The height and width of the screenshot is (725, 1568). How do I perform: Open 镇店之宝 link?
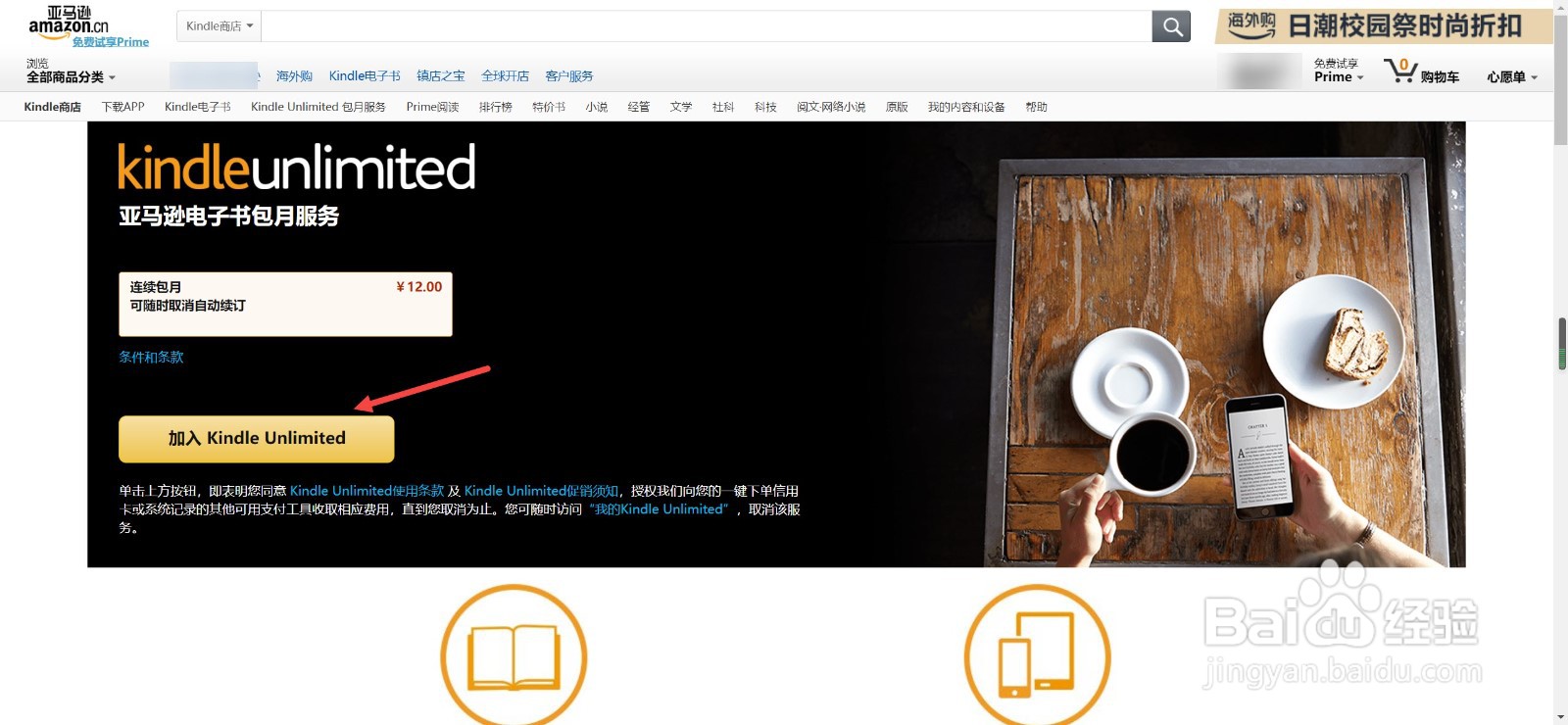pos(441,76)
